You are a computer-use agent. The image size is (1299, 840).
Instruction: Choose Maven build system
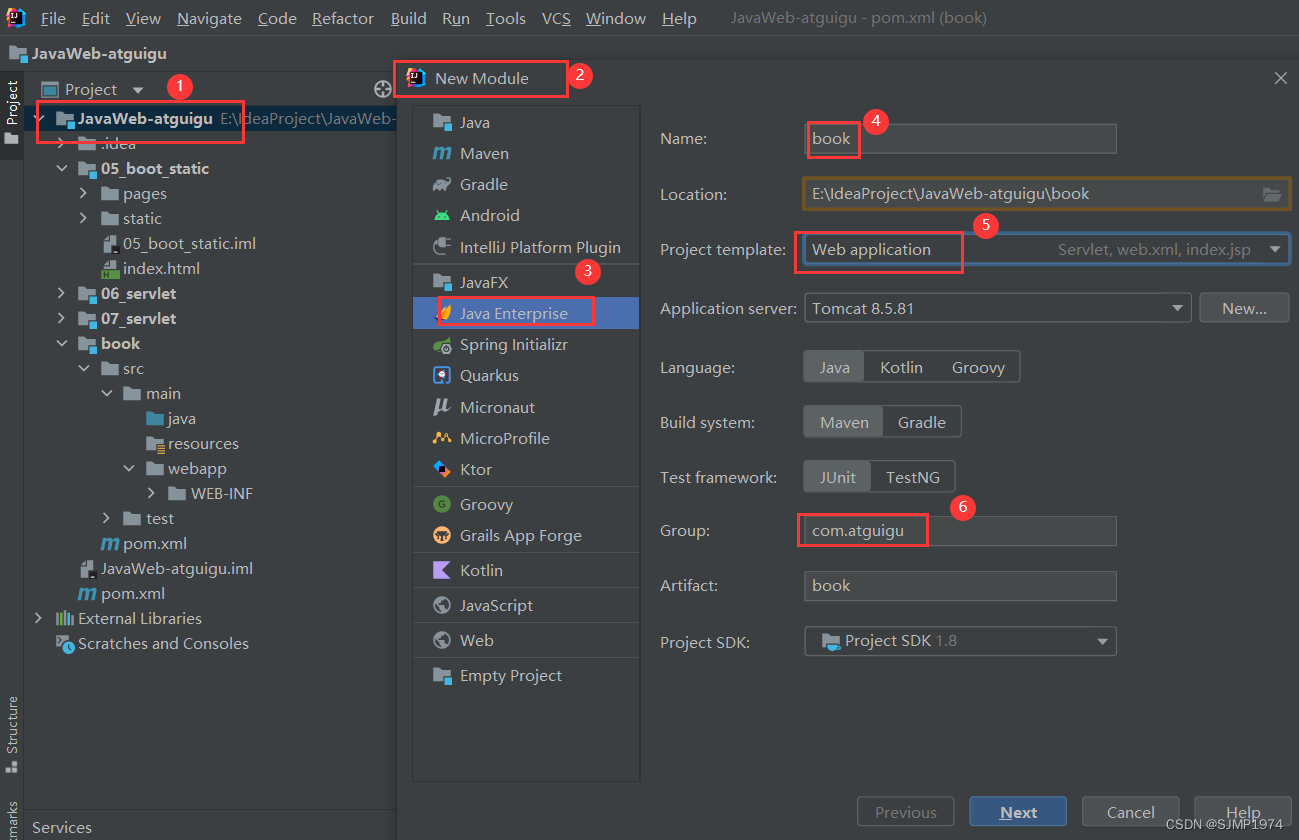tap(844, 422)
